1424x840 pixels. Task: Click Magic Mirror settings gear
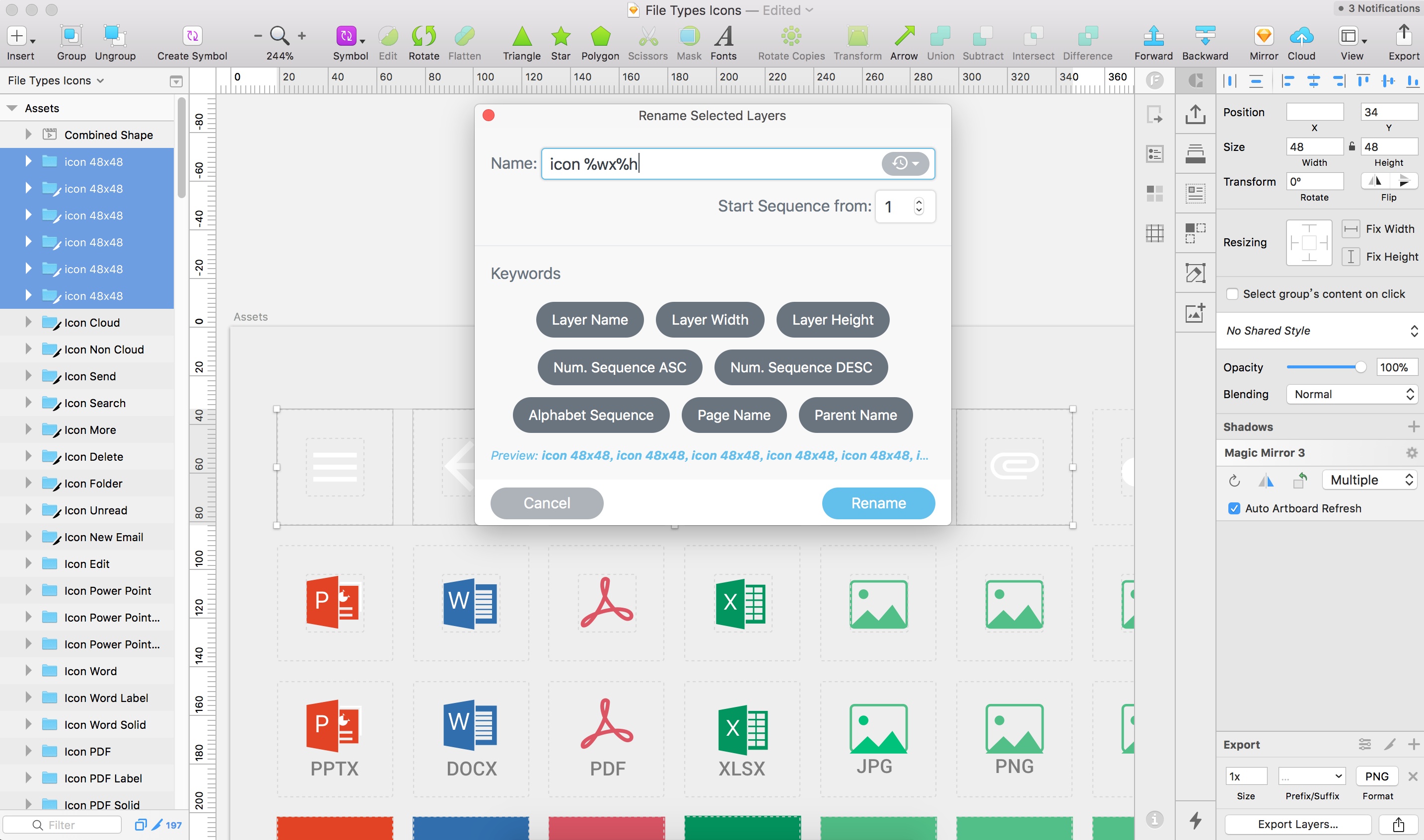[1412, 453]
